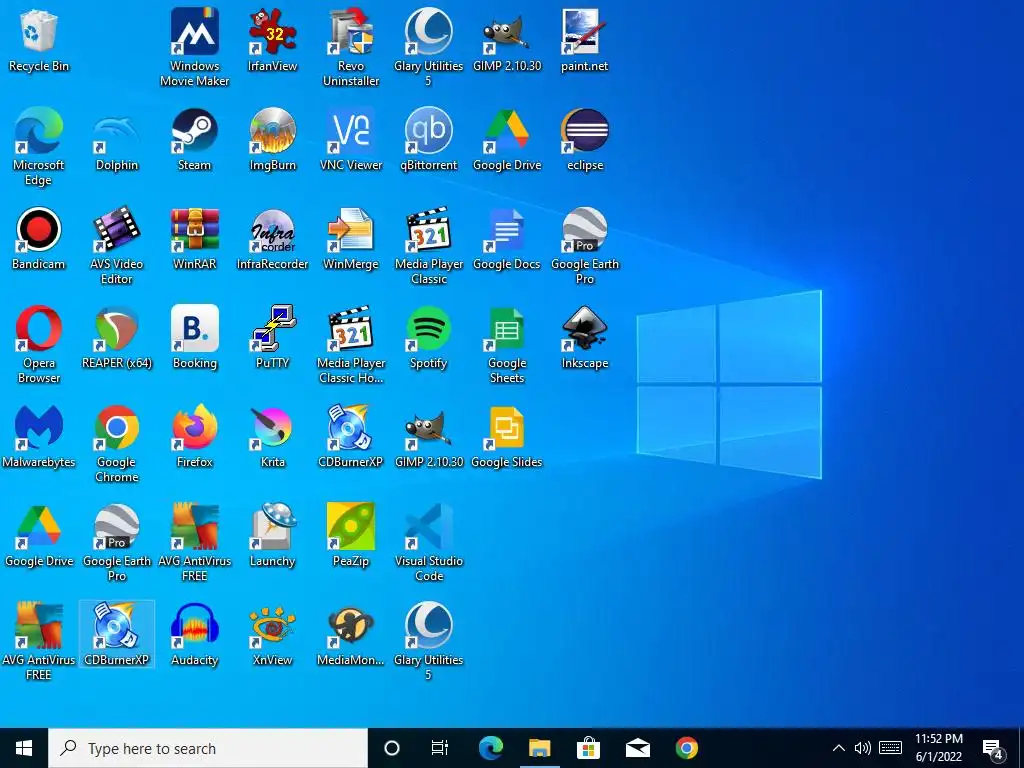The width and height of the screenshot is (1024, 768).
Task: Click the paint.net desktop shortcut
Action: (x=584, y=40)
